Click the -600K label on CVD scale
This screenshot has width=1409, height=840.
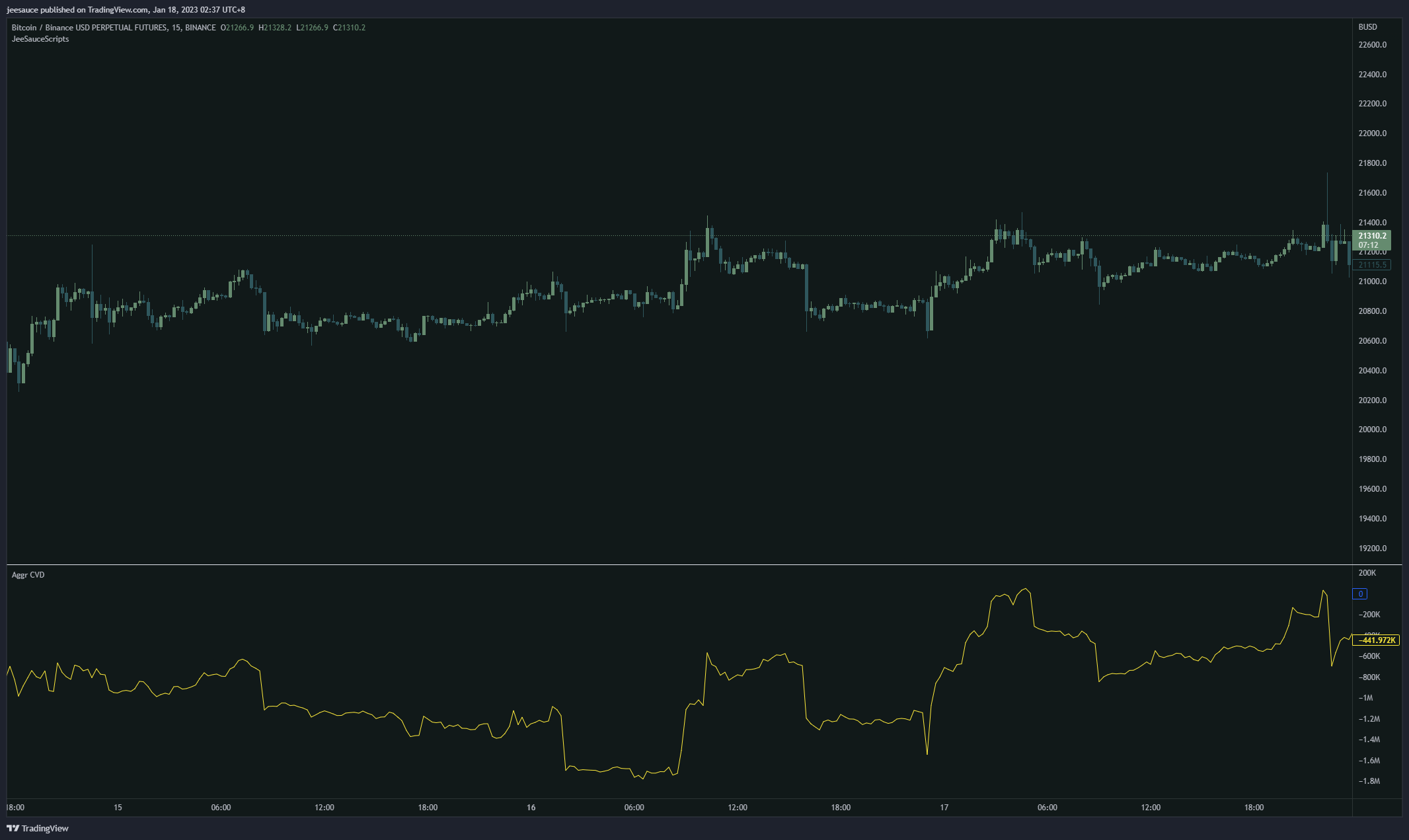[x=1369, y=656]
